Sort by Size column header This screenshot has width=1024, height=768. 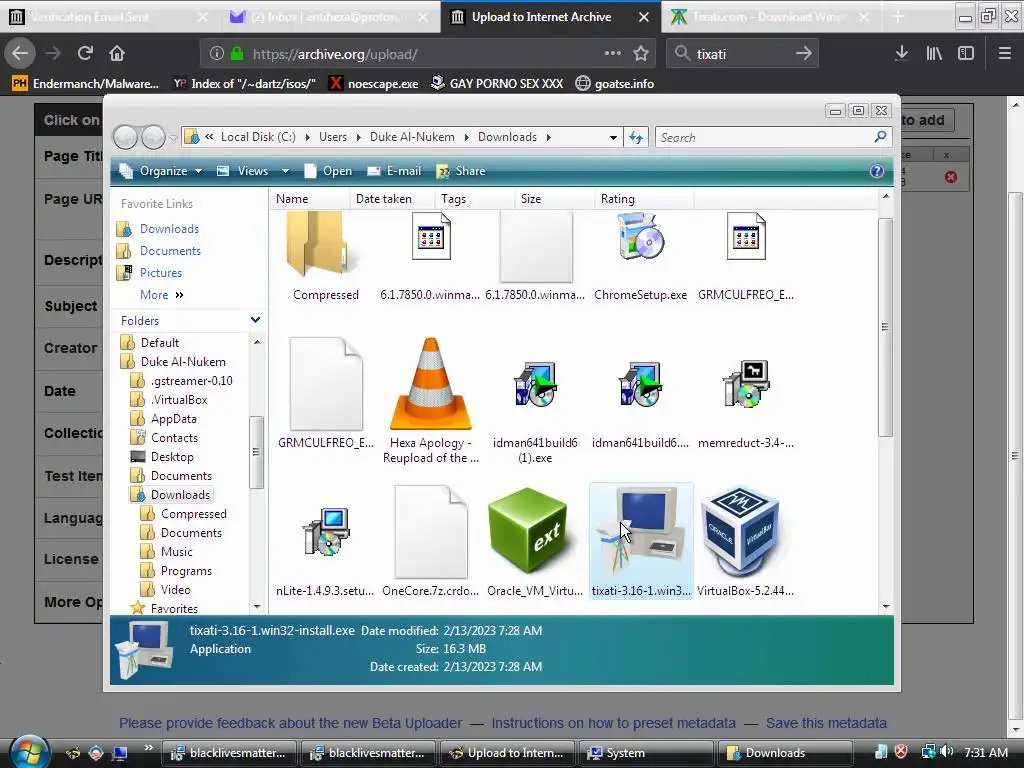coord(554,199)
